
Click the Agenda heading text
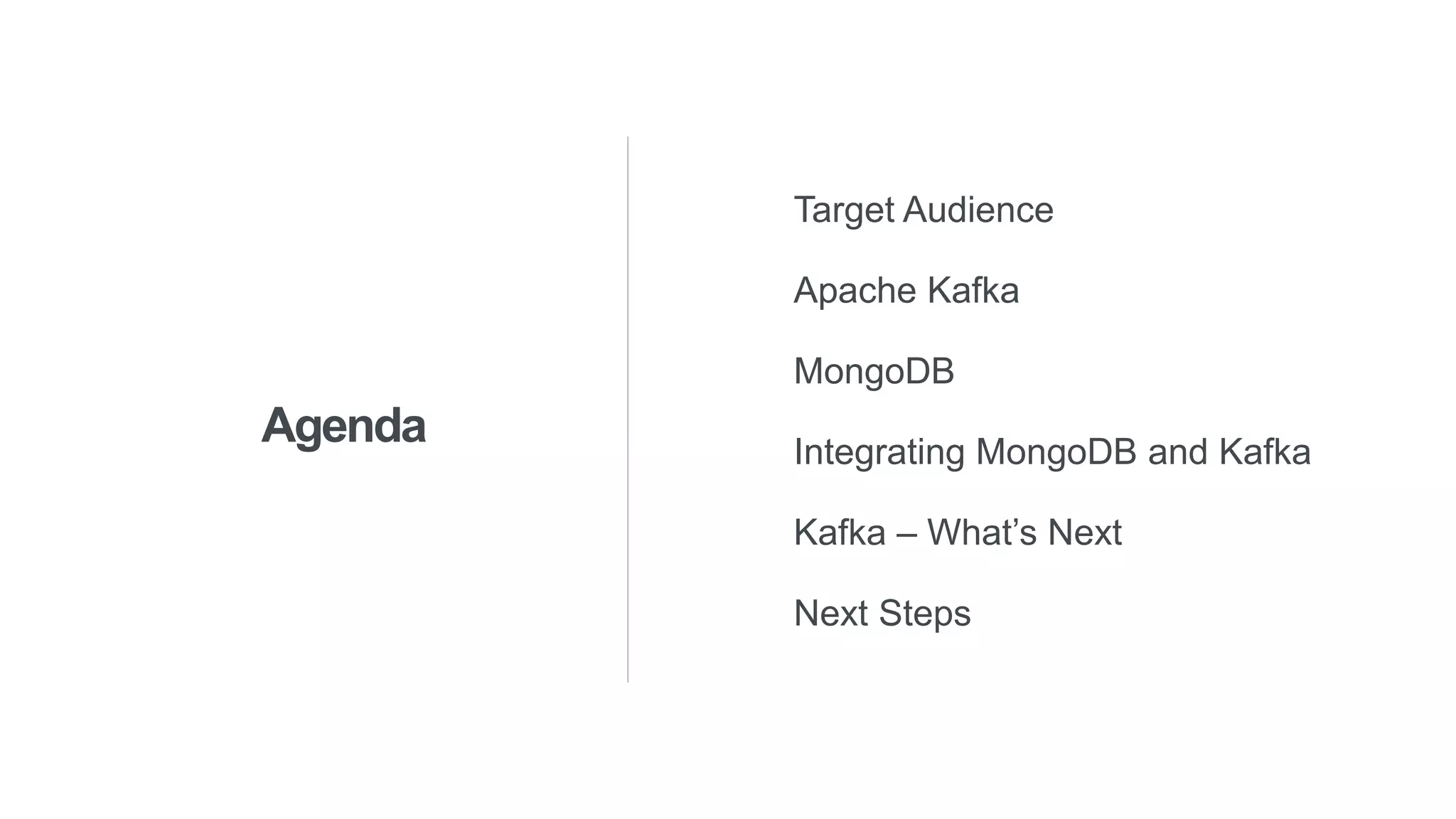(343, 427)
